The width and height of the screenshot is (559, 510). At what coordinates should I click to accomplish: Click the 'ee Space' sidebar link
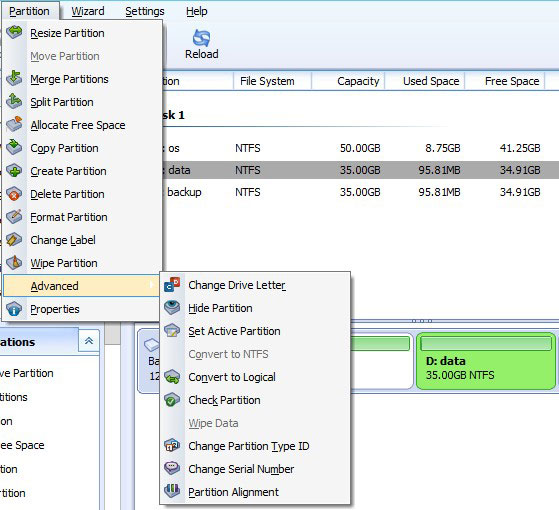pos(22,445)
